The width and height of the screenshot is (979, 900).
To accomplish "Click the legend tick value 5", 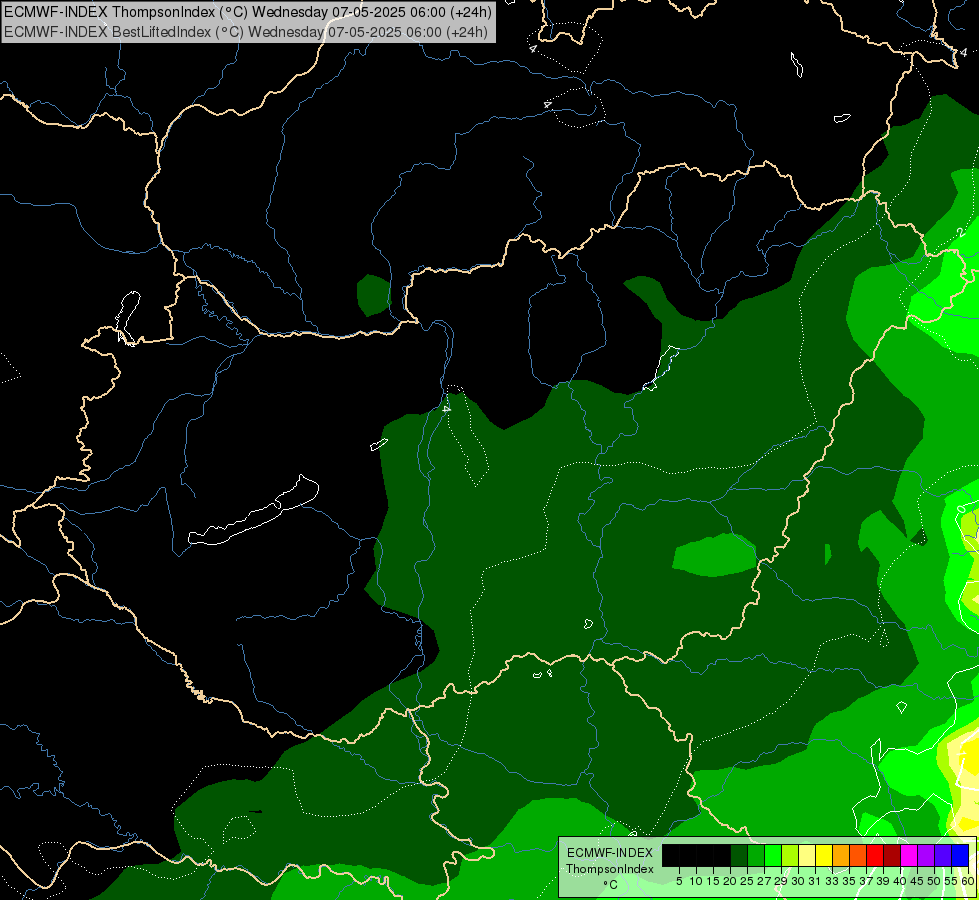I will point(679,881).
